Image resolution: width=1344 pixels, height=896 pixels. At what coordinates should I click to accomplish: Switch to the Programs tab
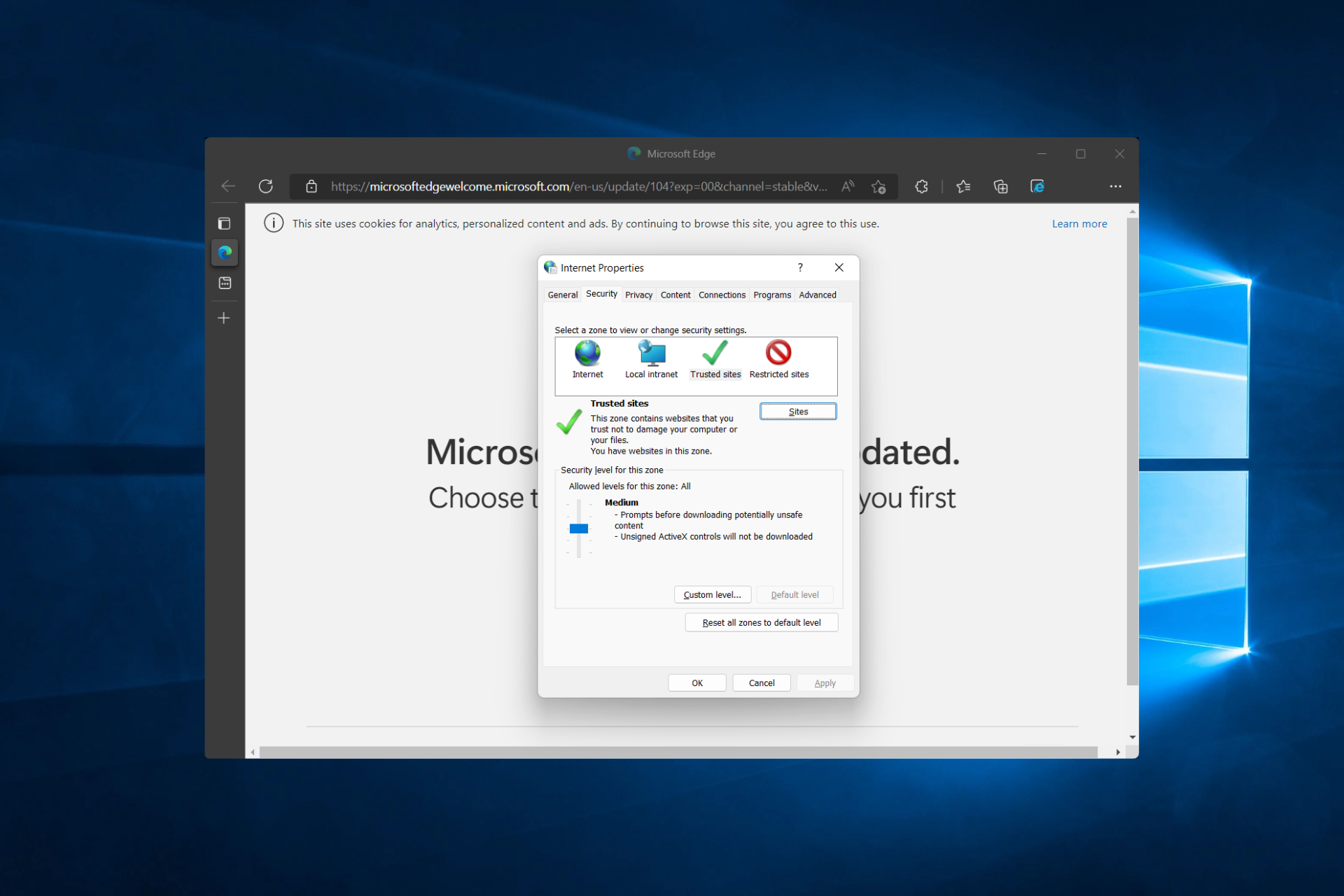pyautogui.click(x=772, y=295)
